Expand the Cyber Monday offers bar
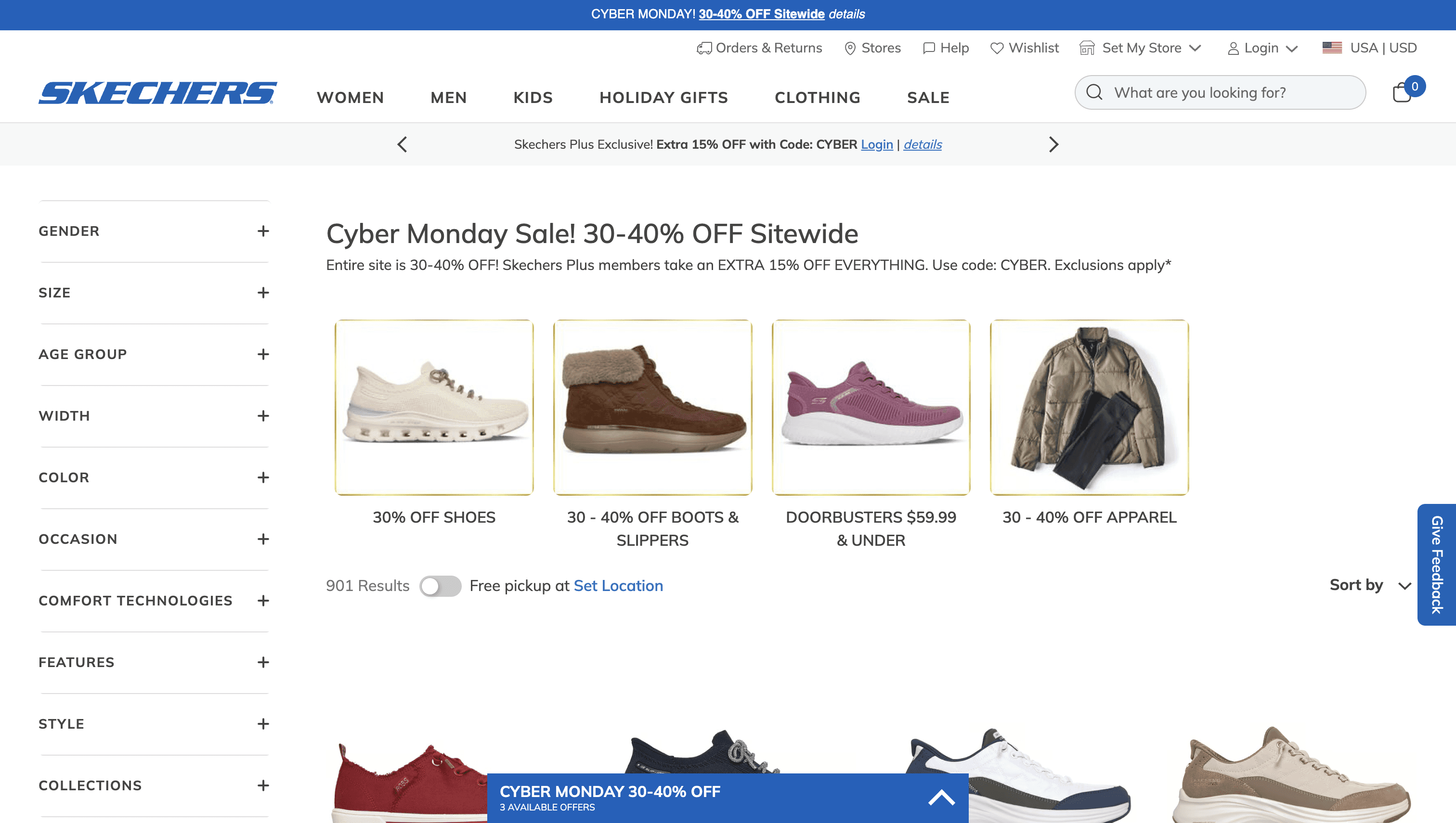Screen dimensions: 1456x823 click(x=941, y=797)
